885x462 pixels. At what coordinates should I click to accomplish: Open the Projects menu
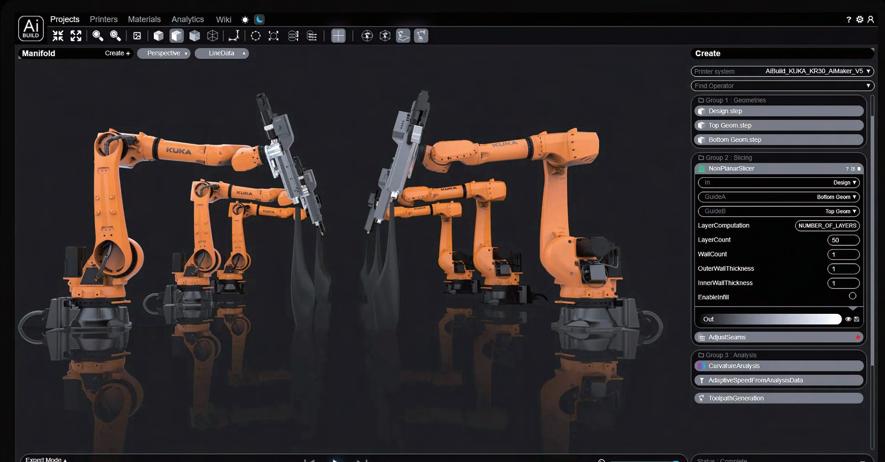coord(65,19)
